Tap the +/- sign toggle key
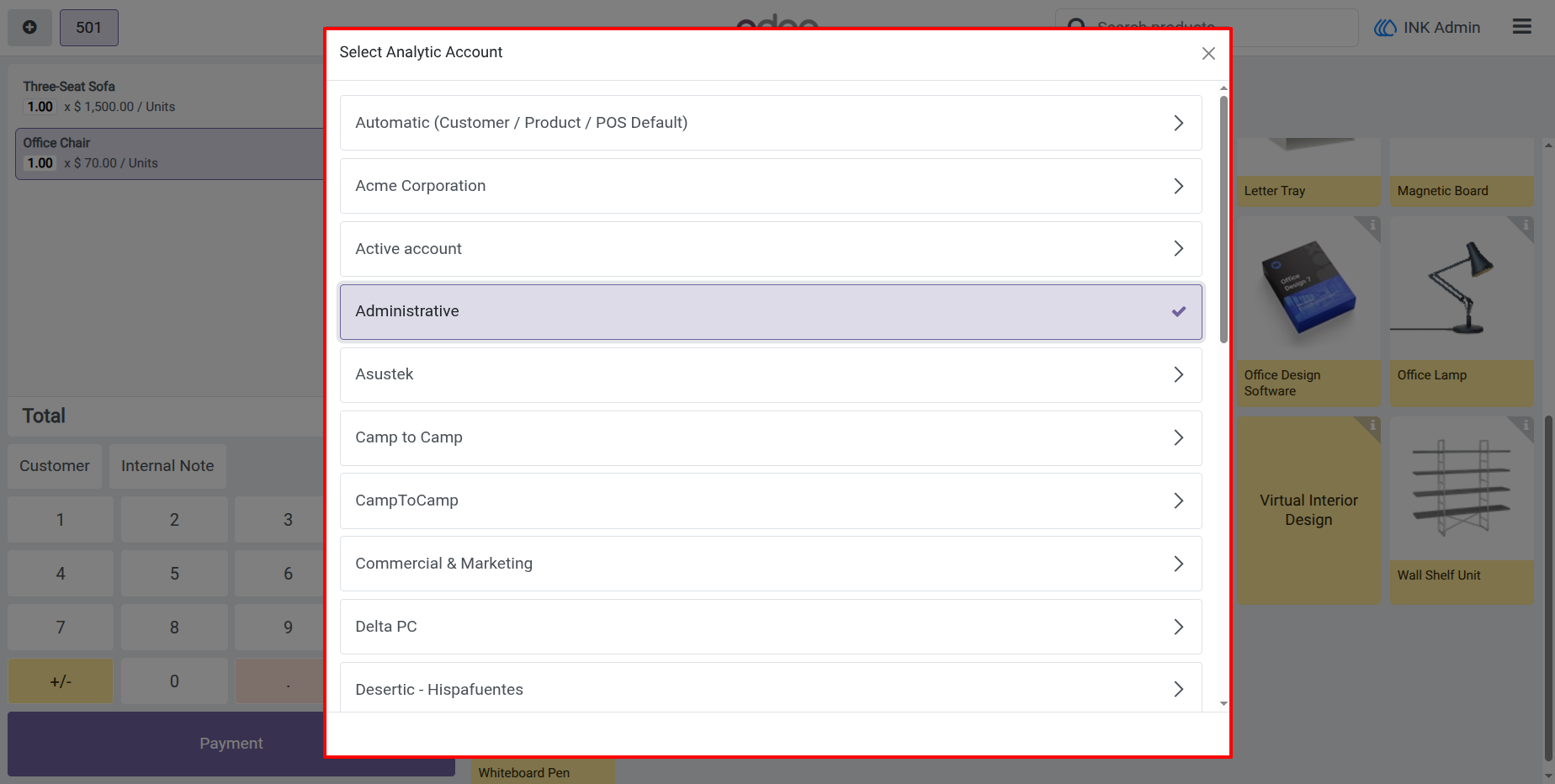This screenshot has height=784, width=1555. pyautogui.click(x=61, y=681)
